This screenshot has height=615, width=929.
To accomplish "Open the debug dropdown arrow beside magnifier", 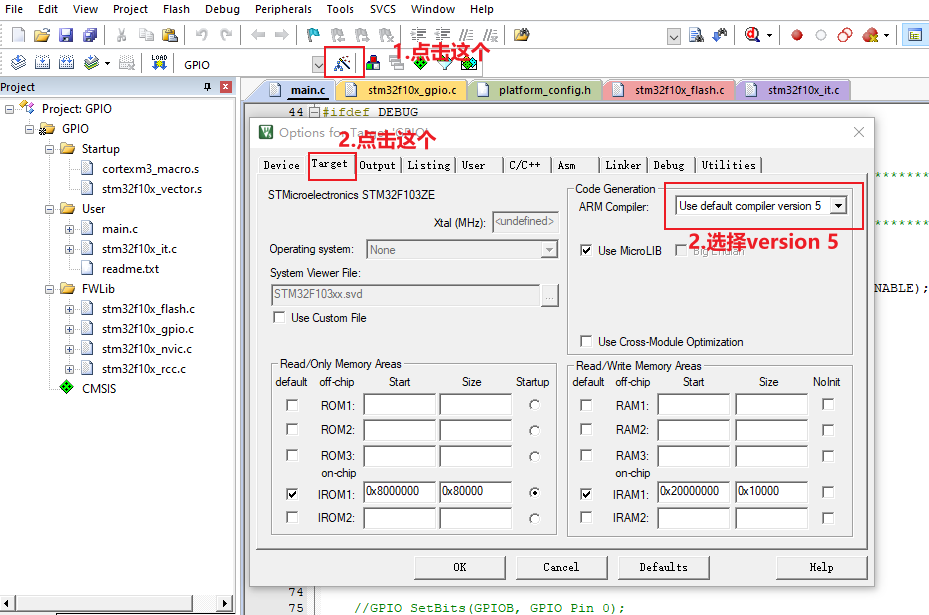I will pyautogui.click(x=770, y=36).
